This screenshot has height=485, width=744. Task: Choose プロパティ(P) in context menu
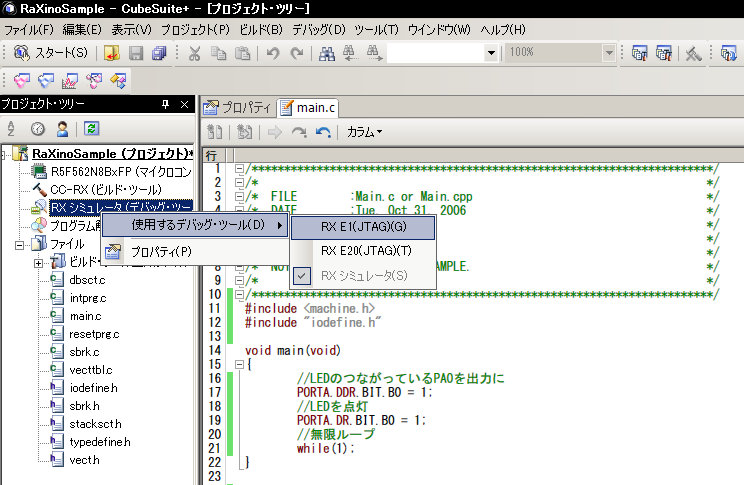pyautogui.click(x=195, y=252)
